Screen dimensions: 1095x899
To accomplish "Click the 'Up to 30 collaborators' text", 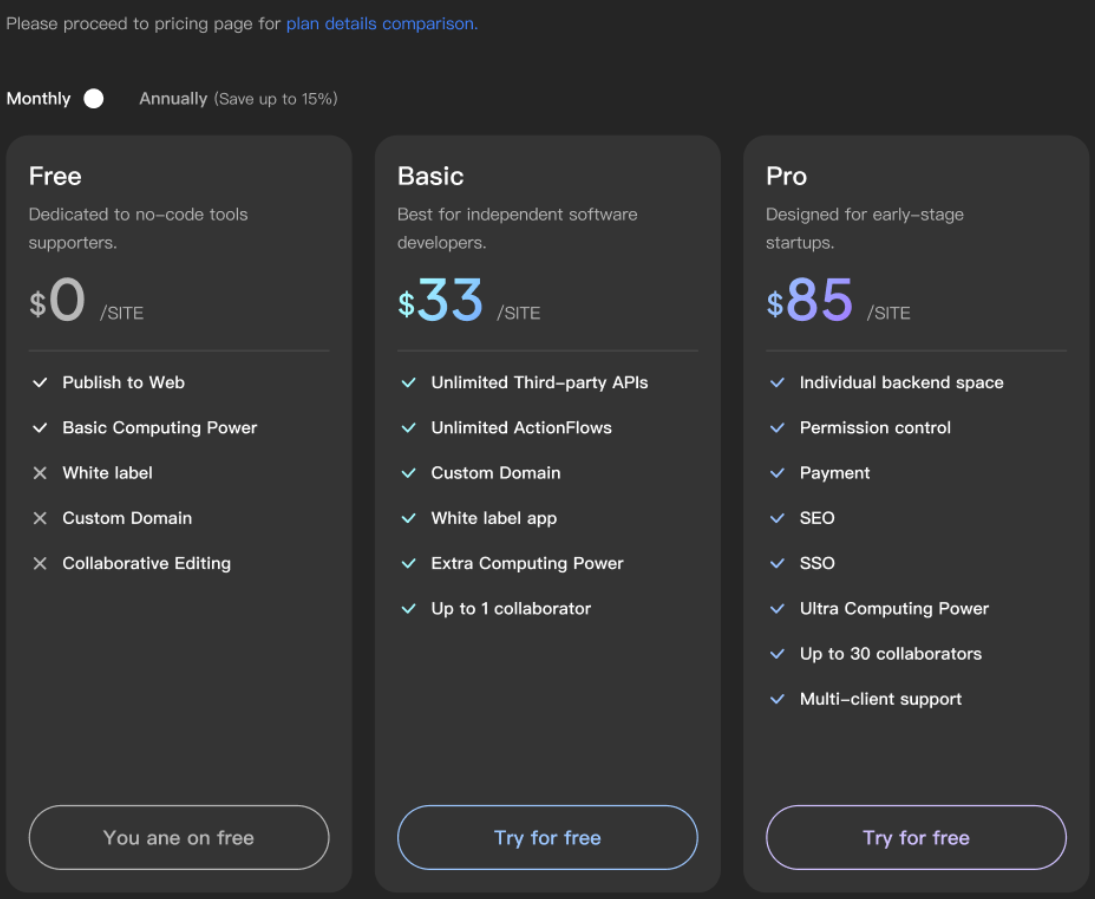I will tap(891, 654).
